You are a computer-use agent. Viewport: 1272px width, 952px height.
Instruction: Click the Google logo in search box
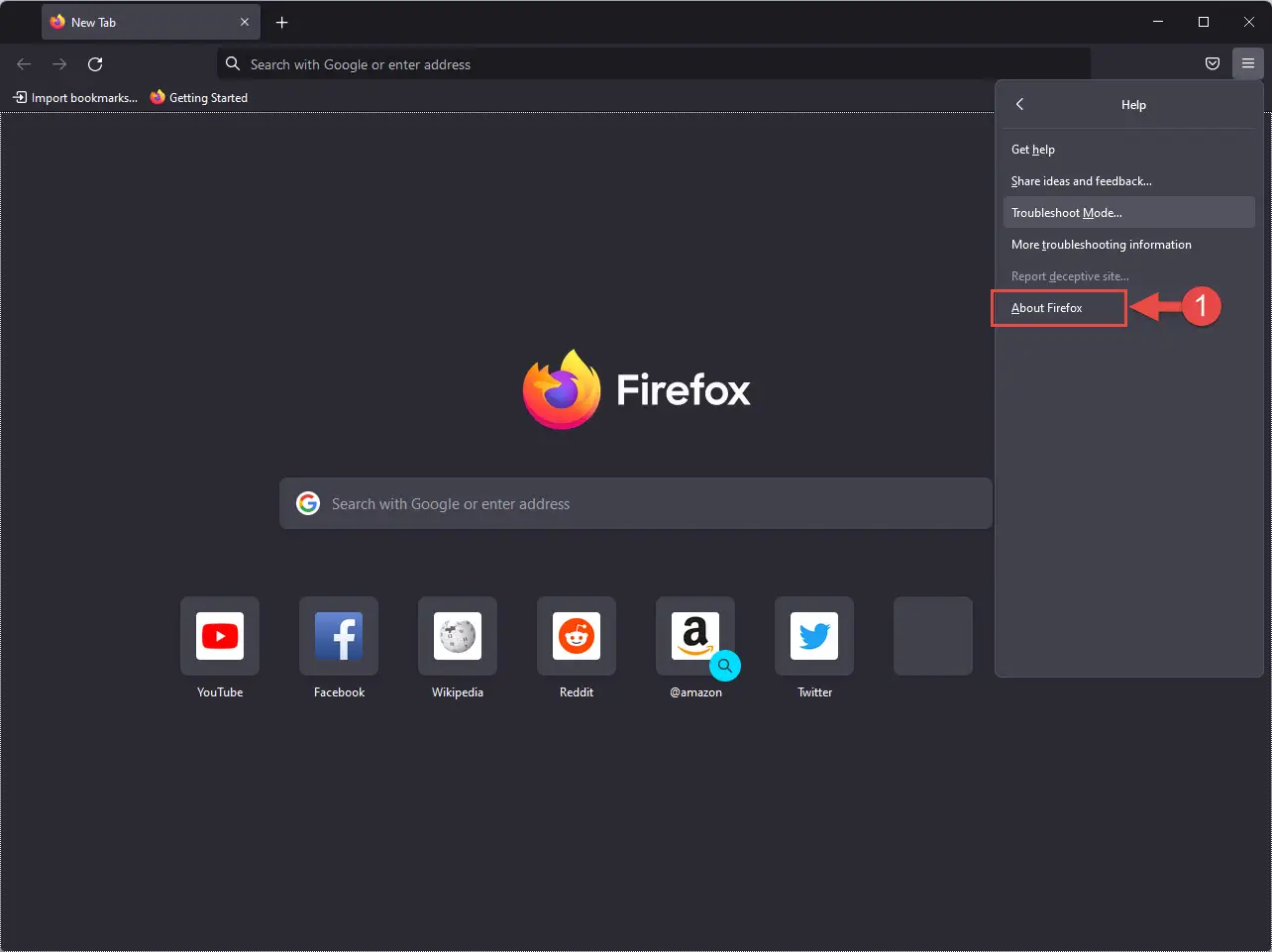point(308,503)
